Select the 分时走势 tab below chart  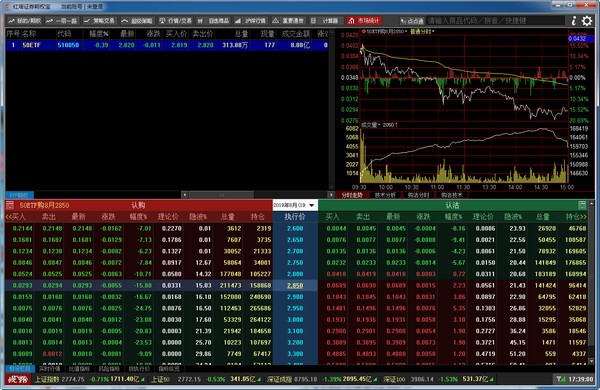352,195
